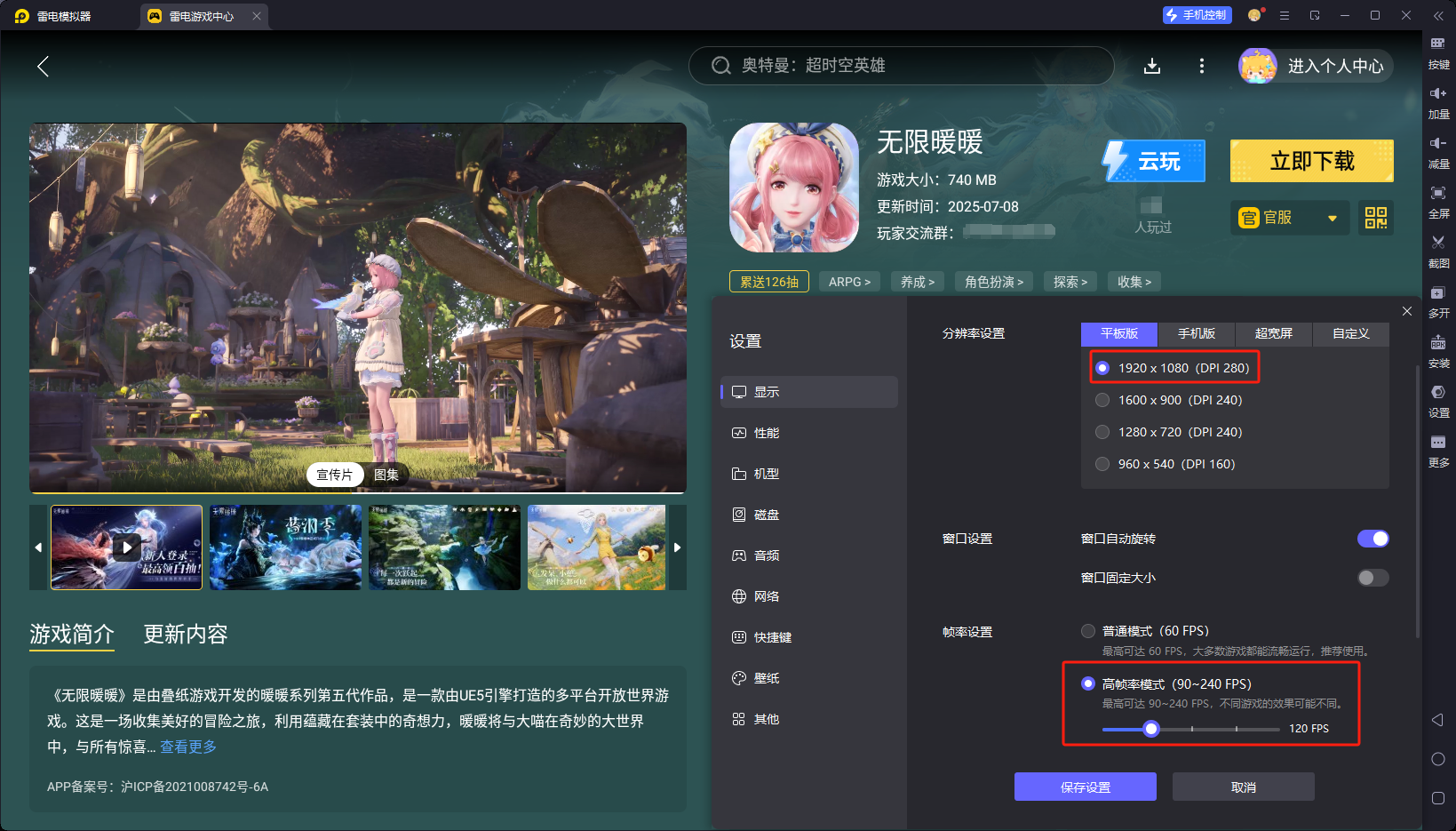The image size is (1456, 831).
Task: Show previous thumbnails with left arrow
Action: point(38,547)
